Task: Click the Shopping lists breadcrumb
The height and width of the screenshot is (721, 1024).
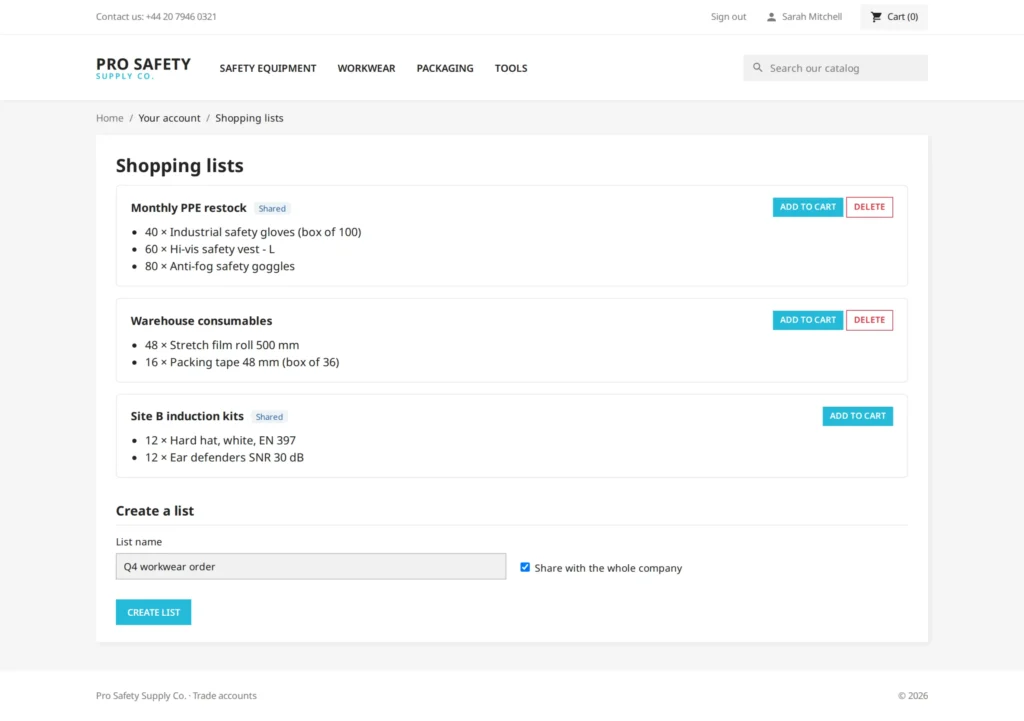Action: [x=249, y=118]
